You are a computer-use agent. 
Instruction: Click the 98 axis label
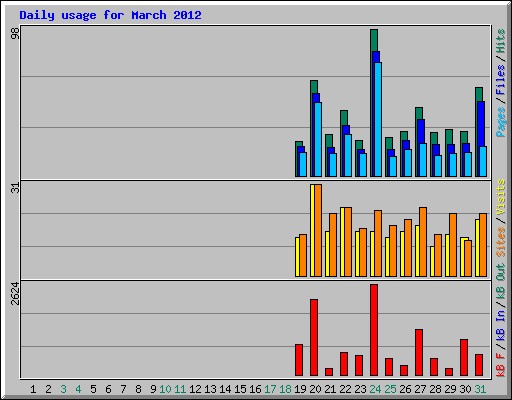(x=15, y=33)
